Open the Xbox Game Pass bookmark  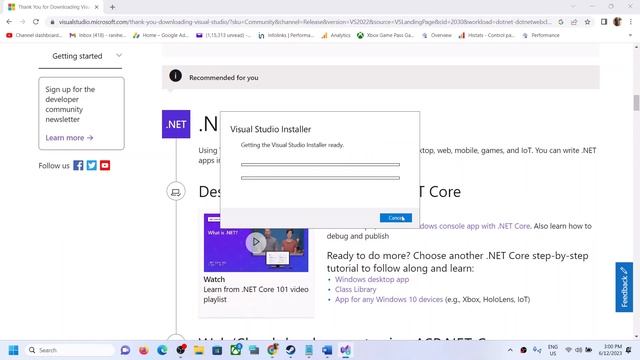click(385, 36)
